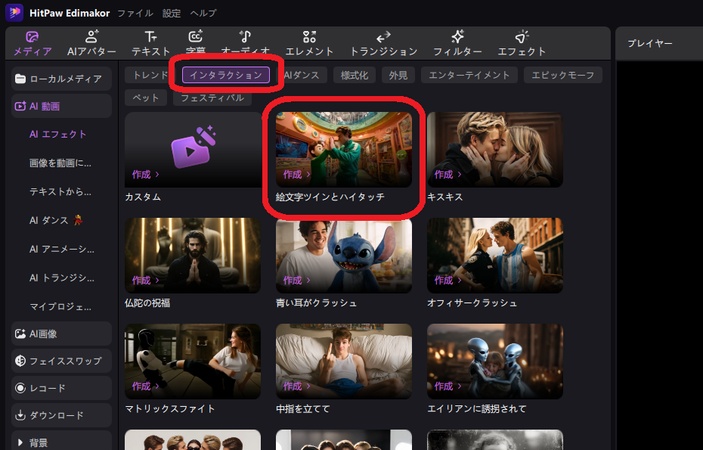
Task: Click 作成 on the オフィサークラッシュ card
Action: pyautogui.click(x=447, y=280)
